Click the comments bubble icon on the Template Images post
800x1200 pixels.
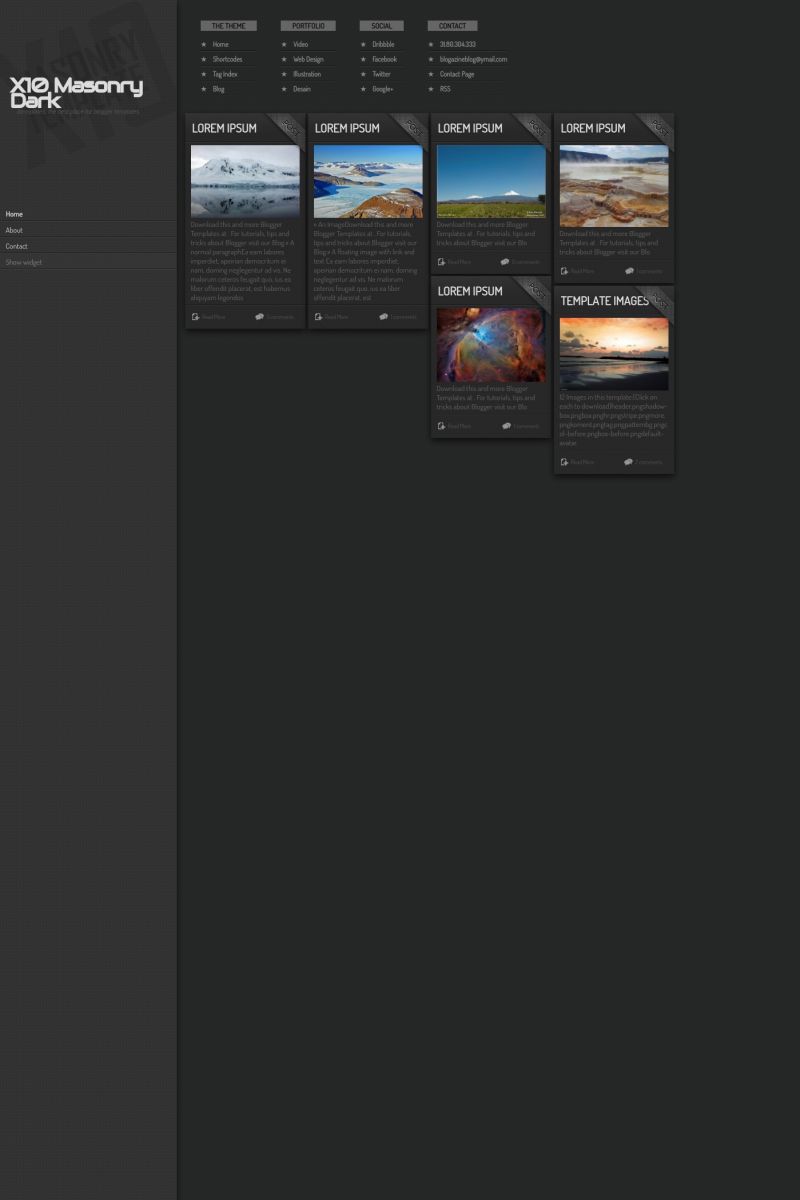(x=628, y=462)
